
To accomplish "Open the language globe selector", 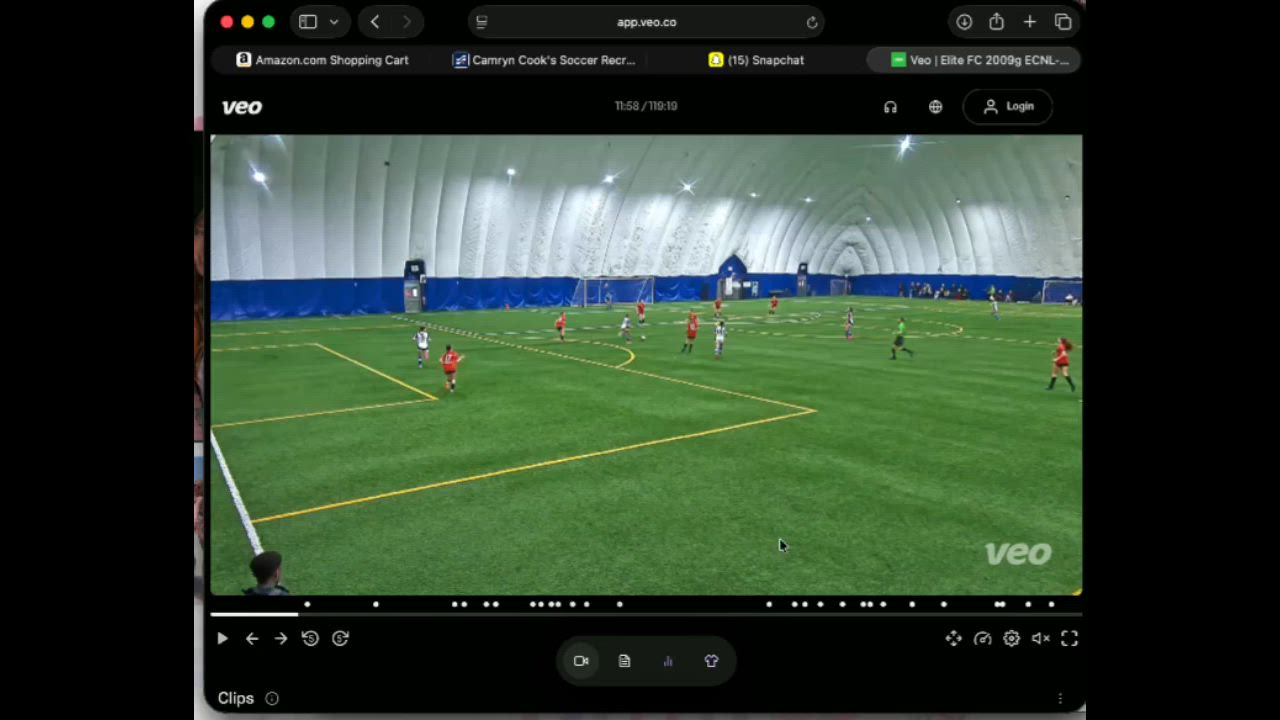I will click(935, 107).
